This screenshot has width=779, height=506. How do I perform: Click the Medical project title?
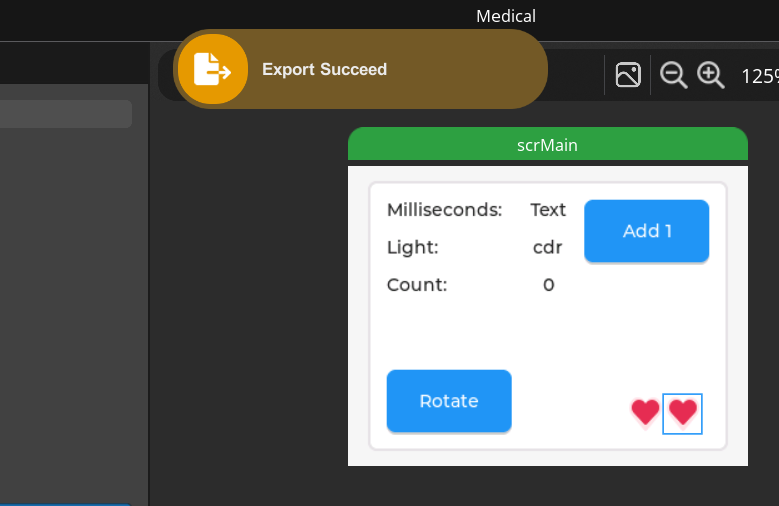pyautogui.click(x=505, y=16)
